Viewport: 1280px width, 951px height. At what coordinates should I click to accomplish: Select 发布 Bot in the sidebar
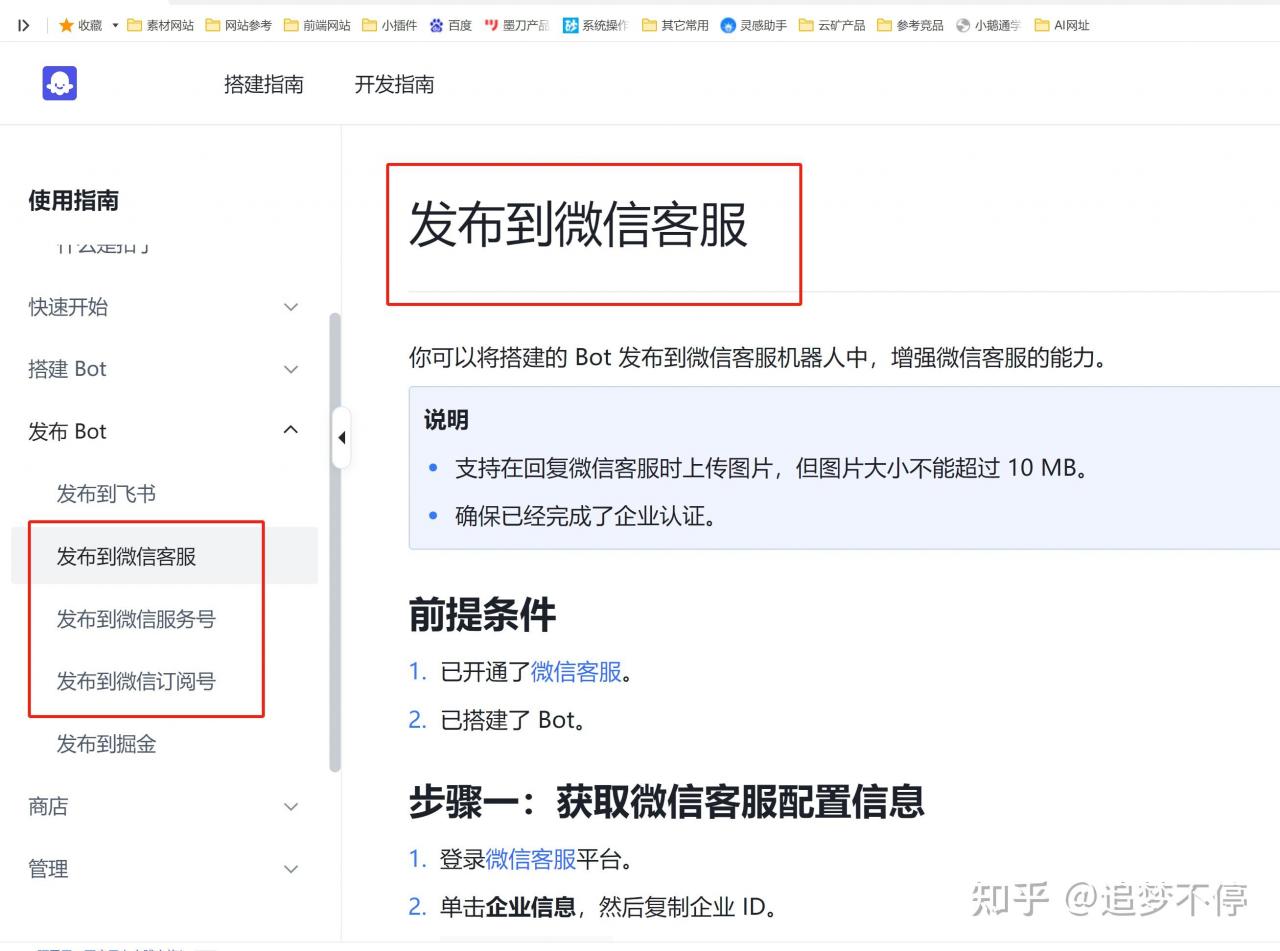(x=67, y=431)
